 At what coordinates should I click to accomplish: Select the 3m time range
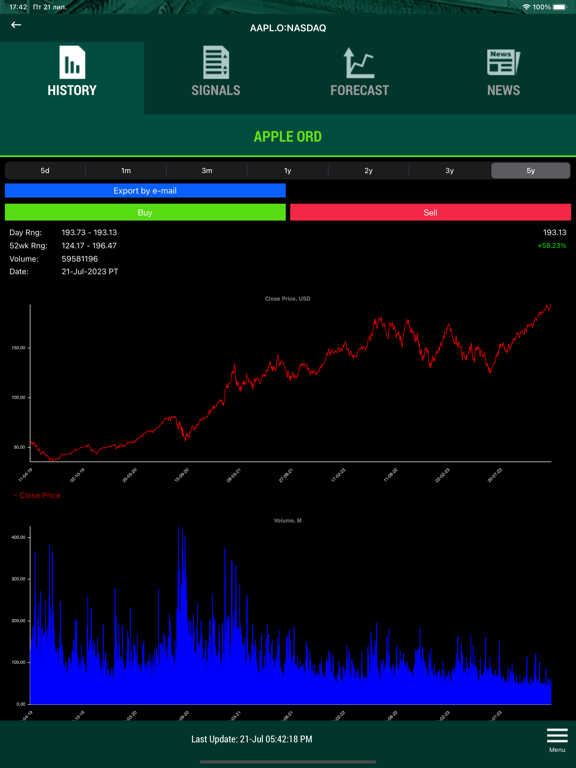(207, 170)
